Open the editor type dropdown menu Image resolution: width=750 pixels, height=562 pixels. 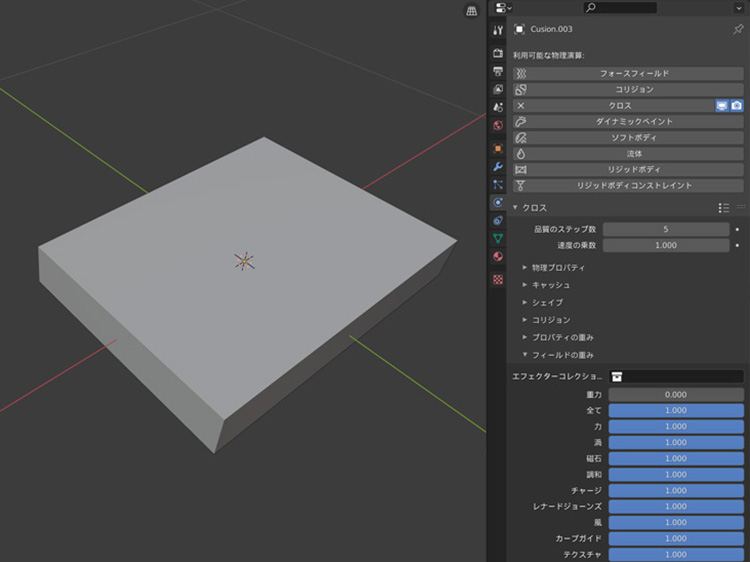[x=503, y=7]
